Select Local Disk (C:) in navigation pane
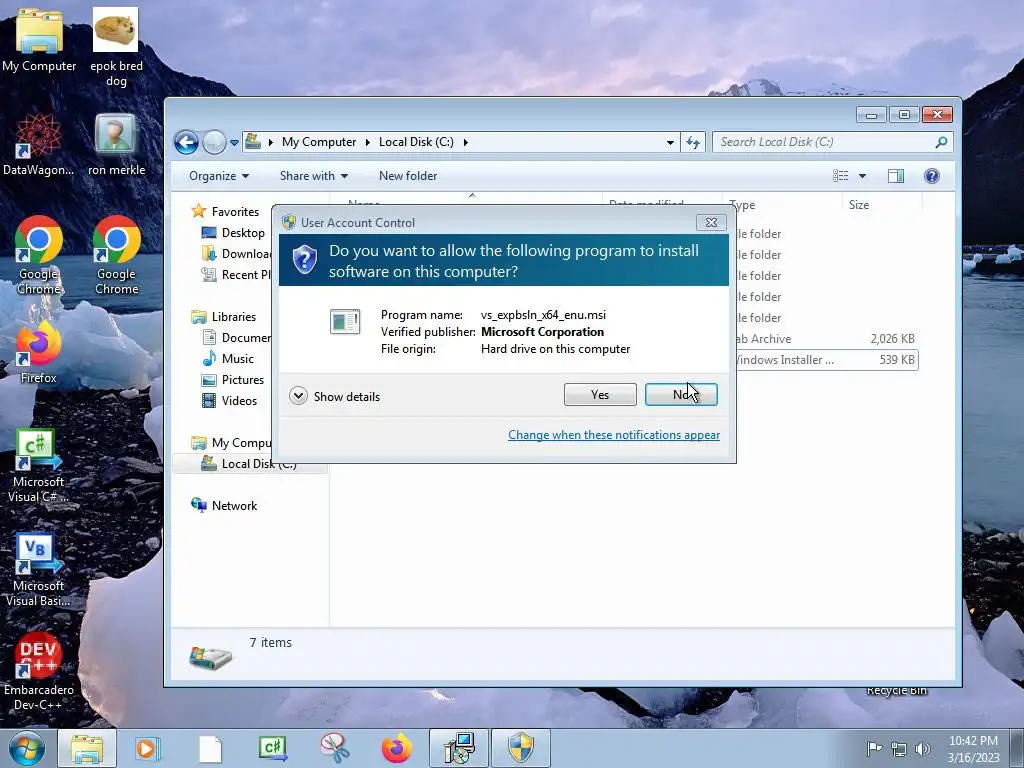Viewport: 1024px width, 768px height. [250, 464]
